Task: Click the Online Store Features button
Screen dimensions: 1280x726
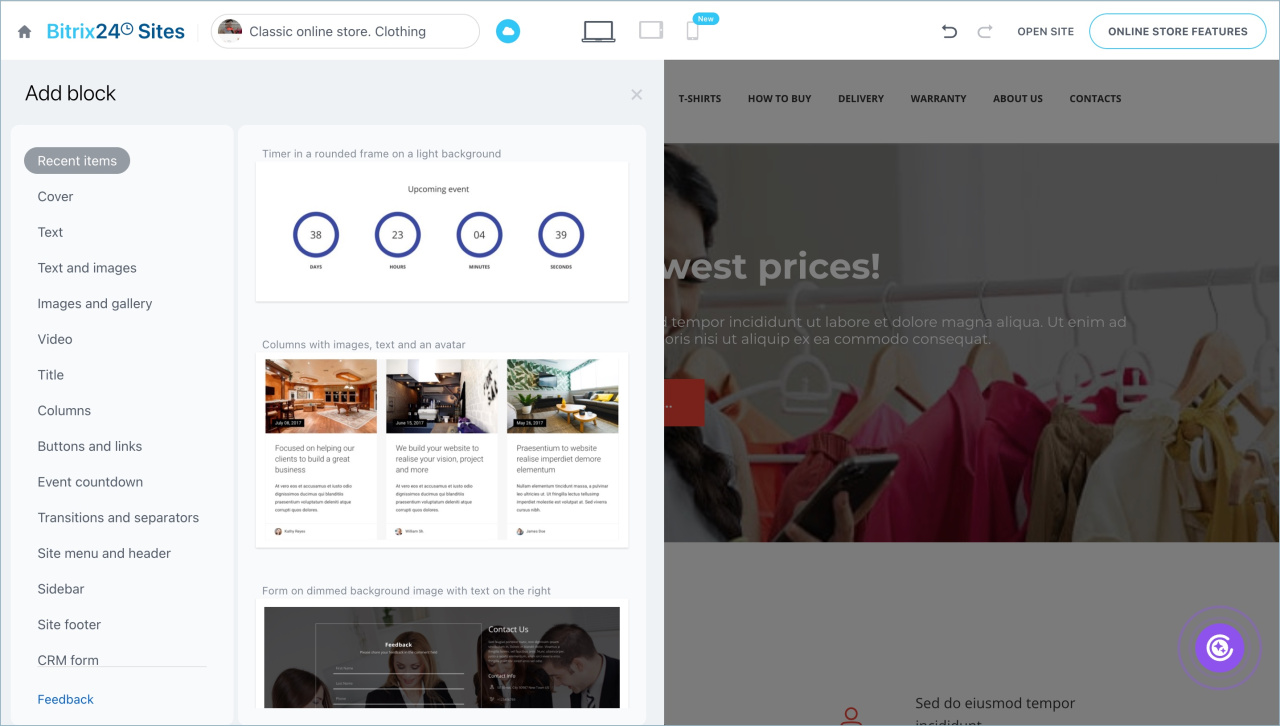Action: coord(1177,32)
